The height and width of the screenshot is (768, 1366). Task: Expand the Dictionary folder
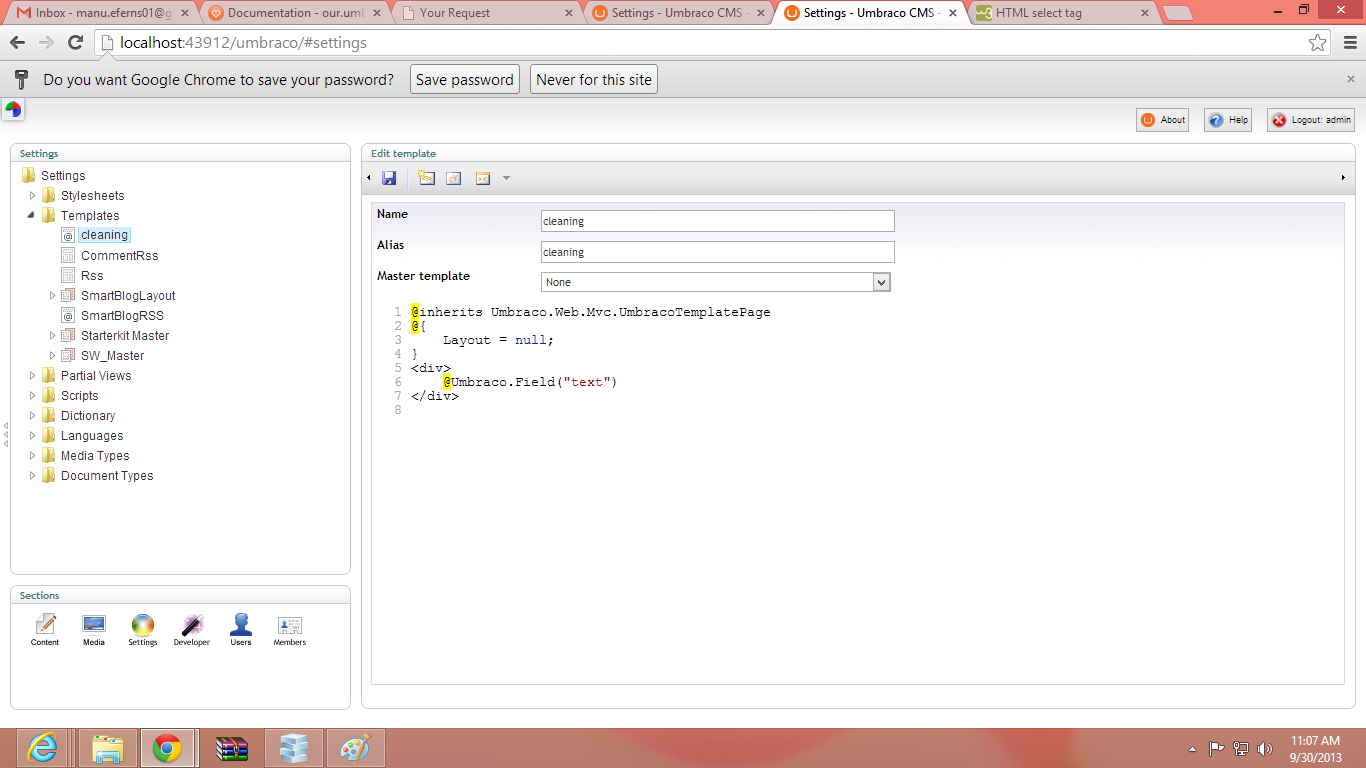tap(32, 415)
